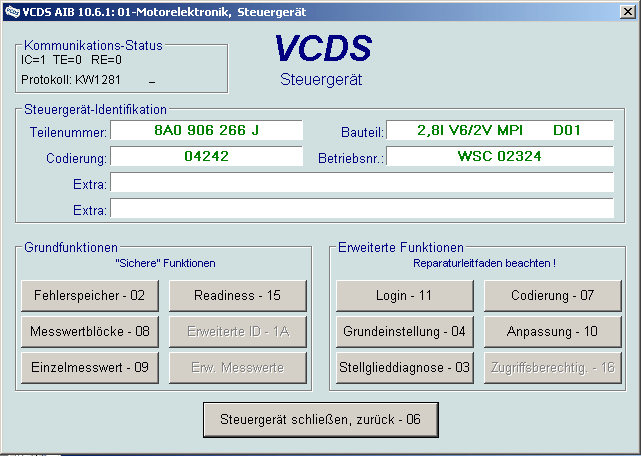This screenshot has width=641, height=456.
Task: Click the second empty Extra field
Action: pos(362,208)
